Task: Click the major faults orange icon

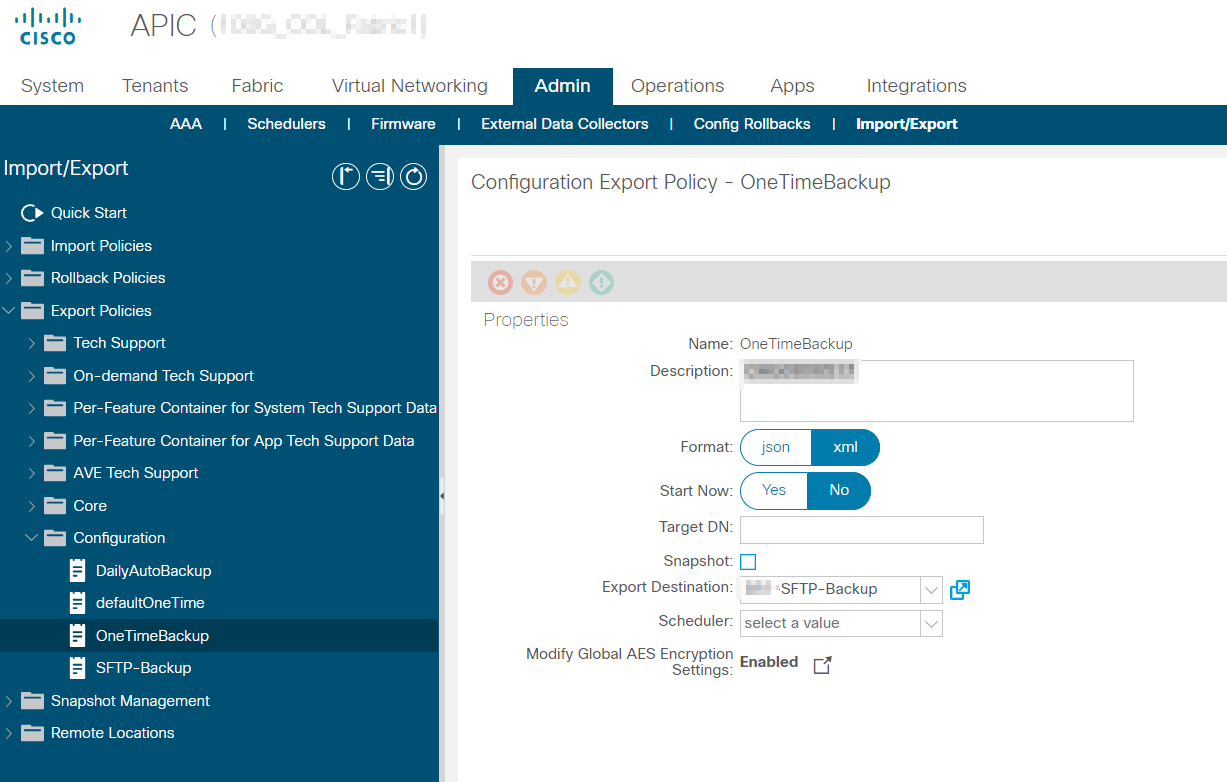Action: point(534,283)
